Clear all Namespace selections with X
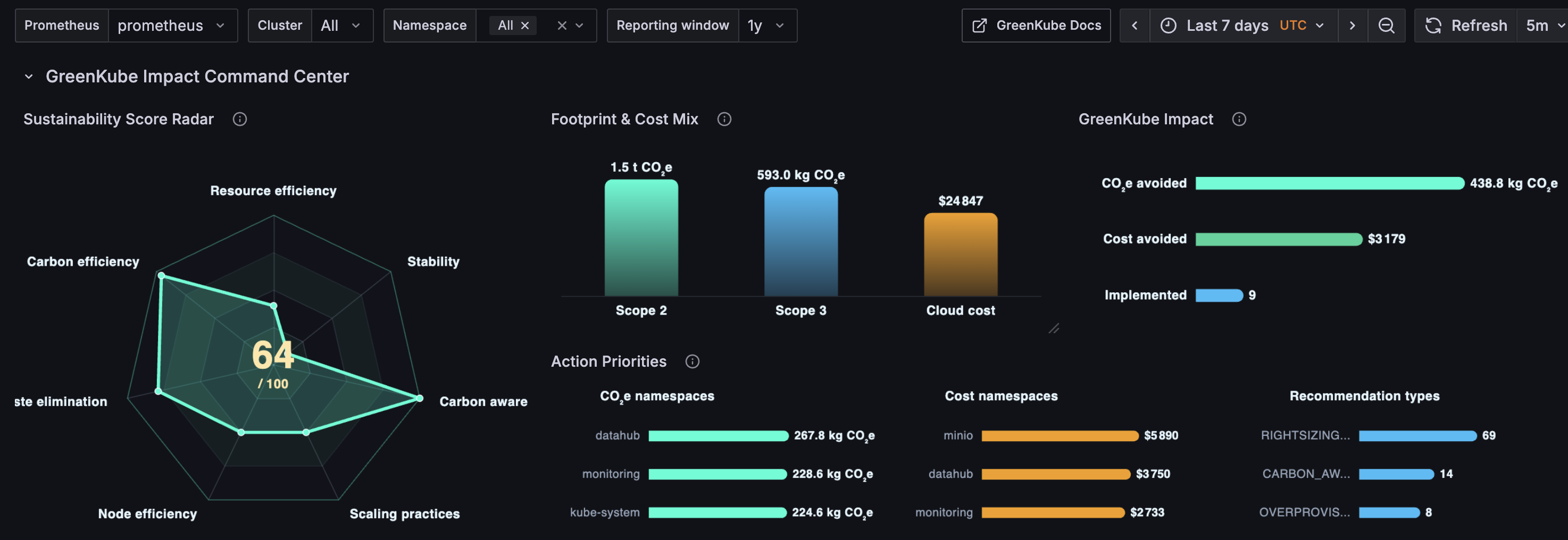This screenshot has height=540, width=1568. pos(562,26)
